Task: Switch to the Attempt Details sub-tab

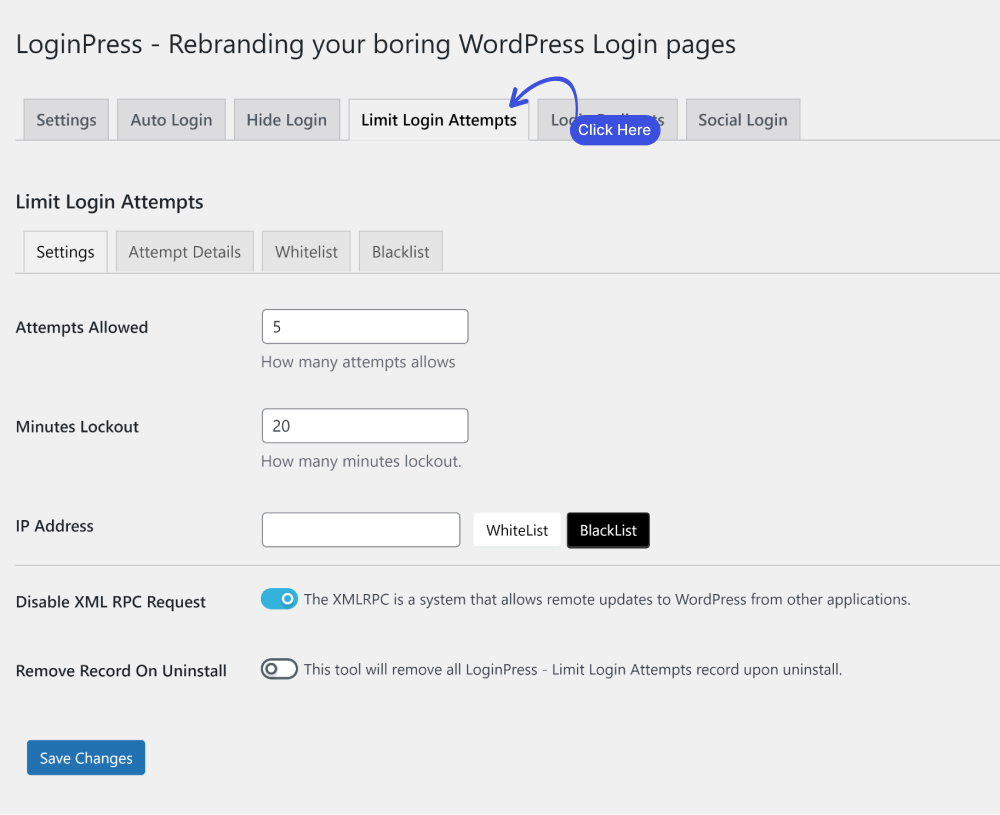Action: (x=185, y=252)
